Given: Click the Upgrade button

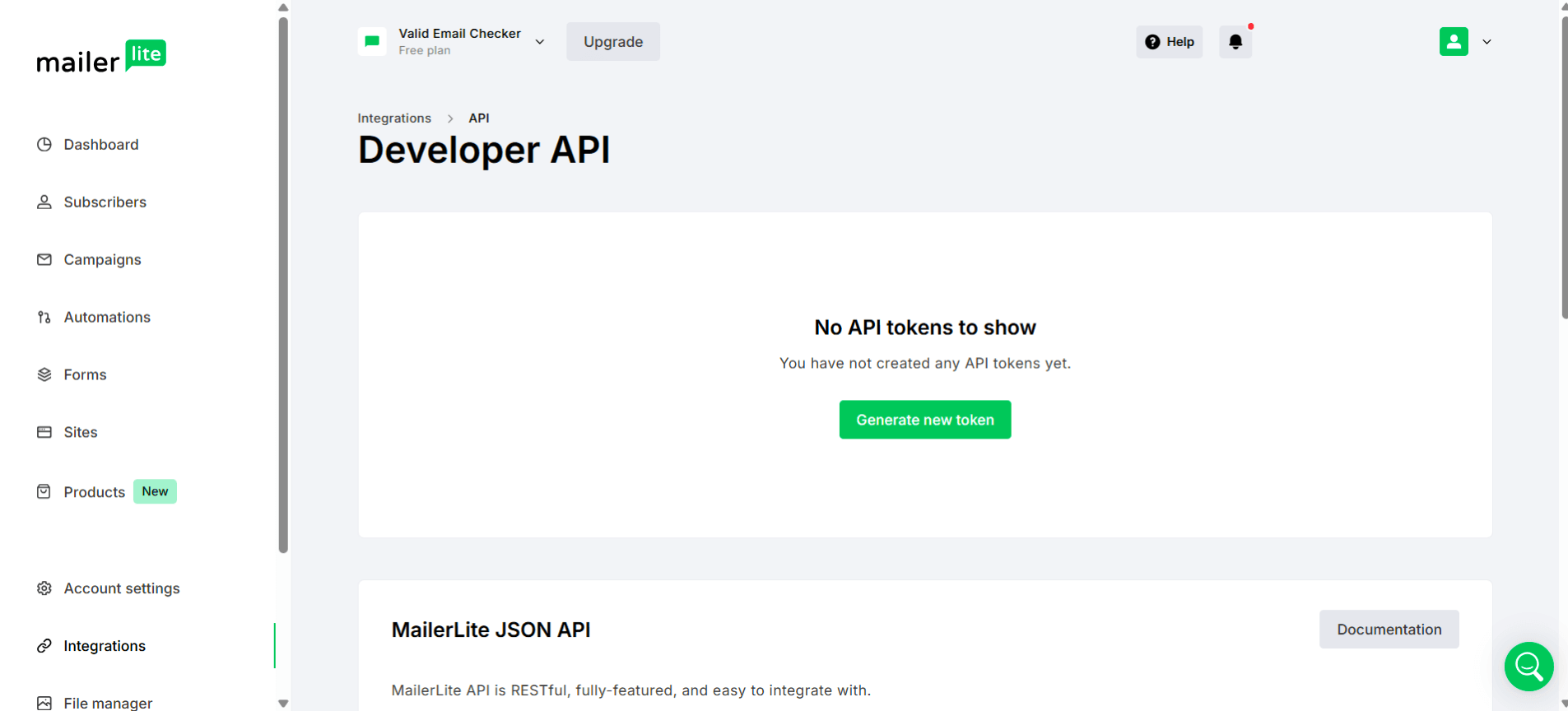Looking at the screenshot, I should pyautogui.click(x=613, y=42).
